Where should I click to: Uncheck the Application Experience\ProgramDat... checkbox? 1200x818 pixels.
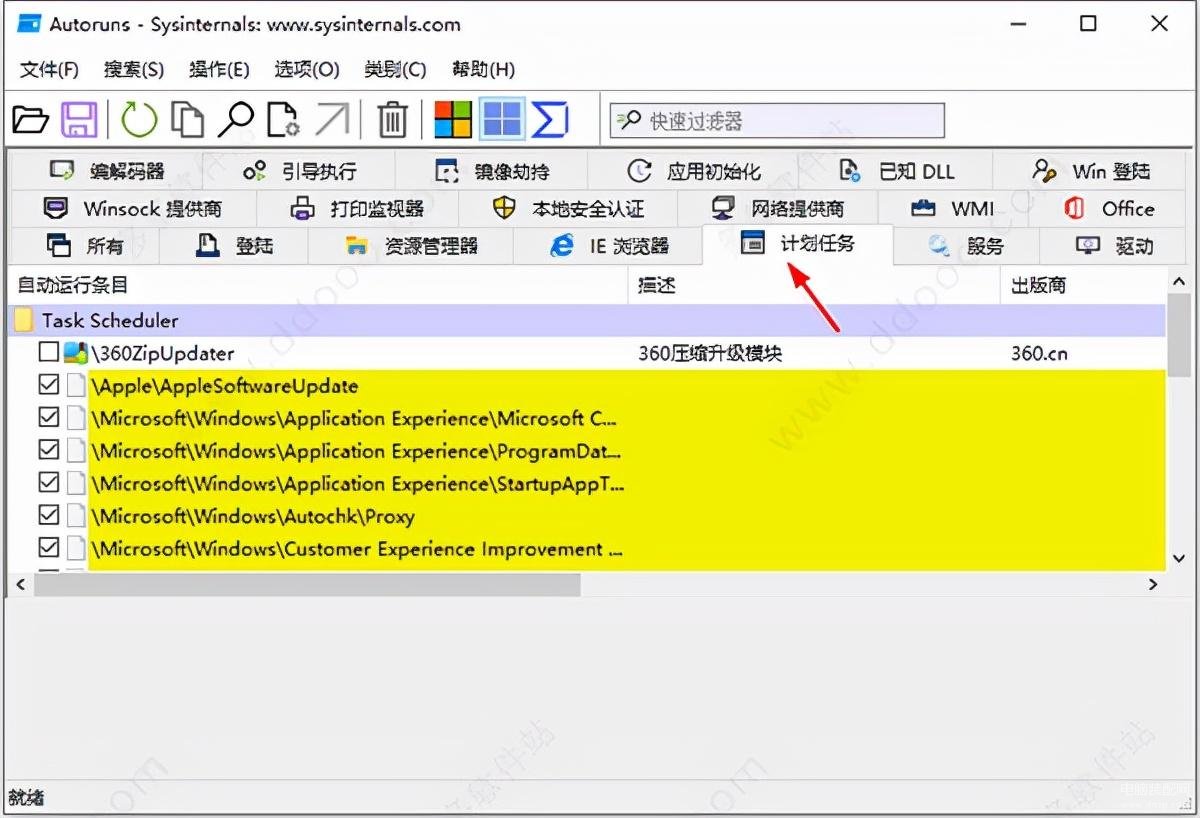pos(48,450)
